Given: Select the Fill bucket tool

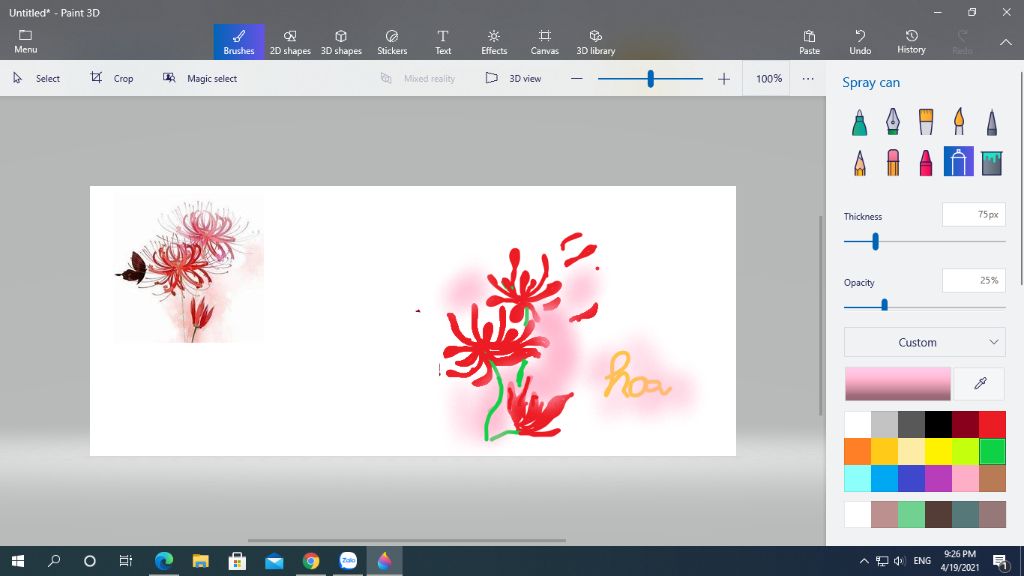Looking at the screenshot, I should [x=992, y=162].
